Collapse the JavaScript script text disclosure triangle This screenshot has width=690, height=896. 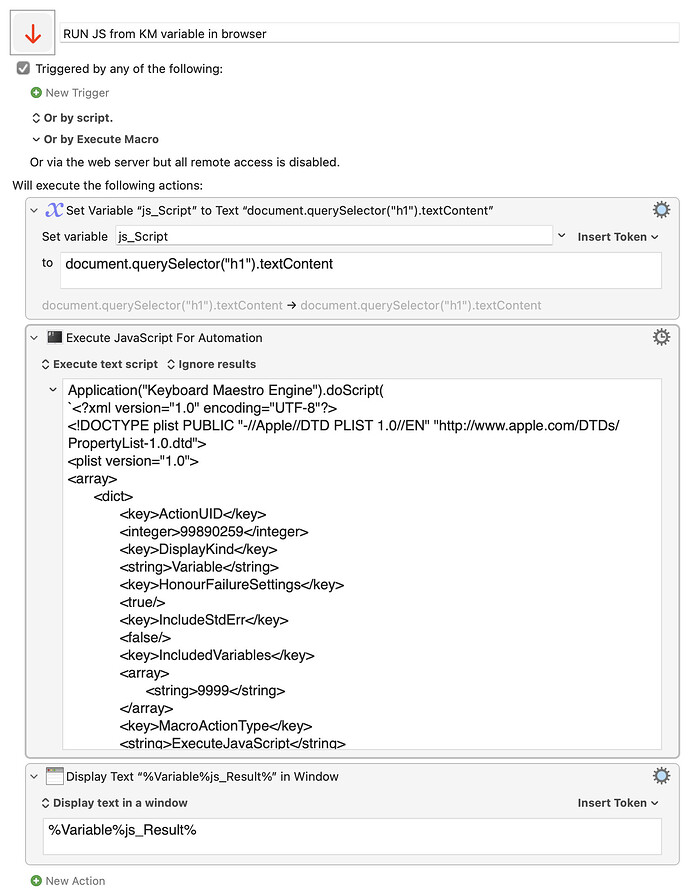tap(52, 388)
